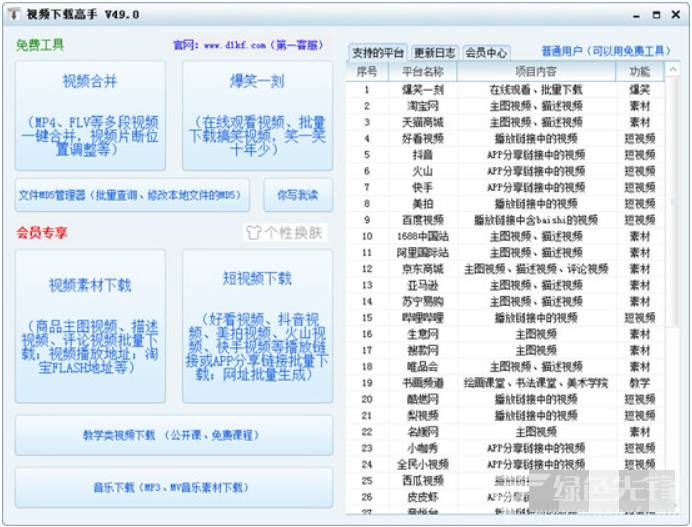Image resolution: width=692 pixels, height=527 pixels.
Task: Switch to the 支持的平台 tab
Action: pyautogui.click(x=379, y=52)
